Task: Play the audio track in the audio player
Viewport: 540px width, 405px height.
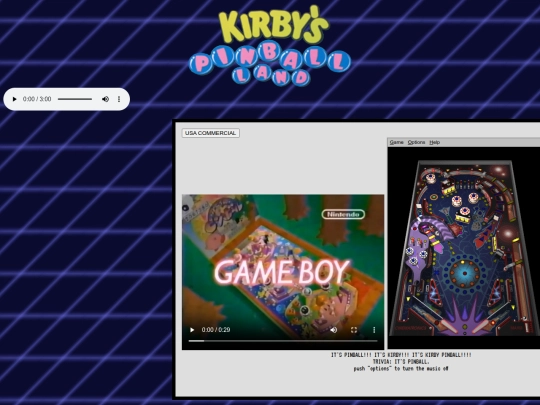Action: pyautogui.click(x=14, y=99)
